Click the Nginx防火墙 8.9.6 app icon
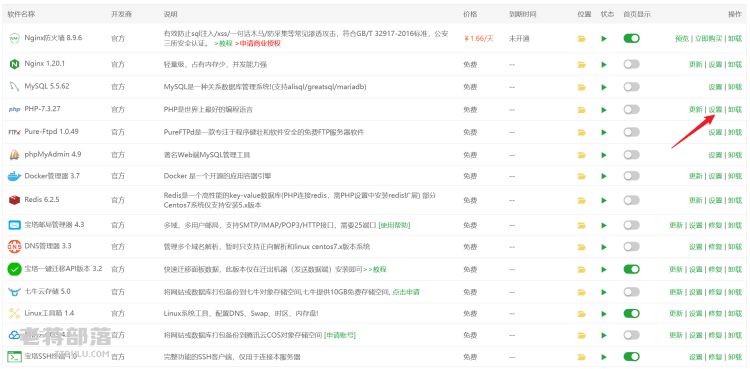This screenshot has width=750, height=369. (14, 38)
